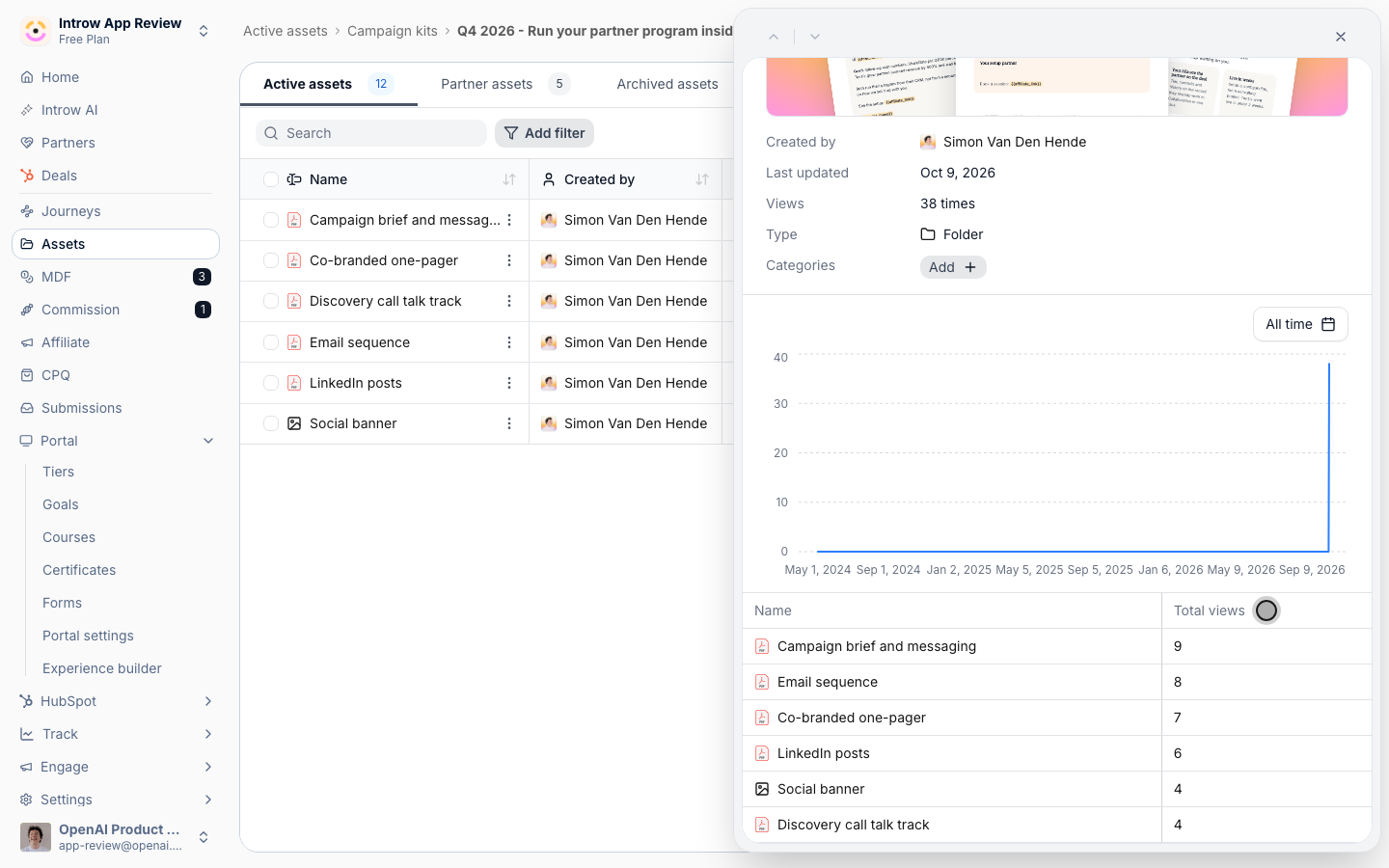Open the workspace switcher for Introw App Review
Viewport: 1389px width, 868px height.
[204, 31]
